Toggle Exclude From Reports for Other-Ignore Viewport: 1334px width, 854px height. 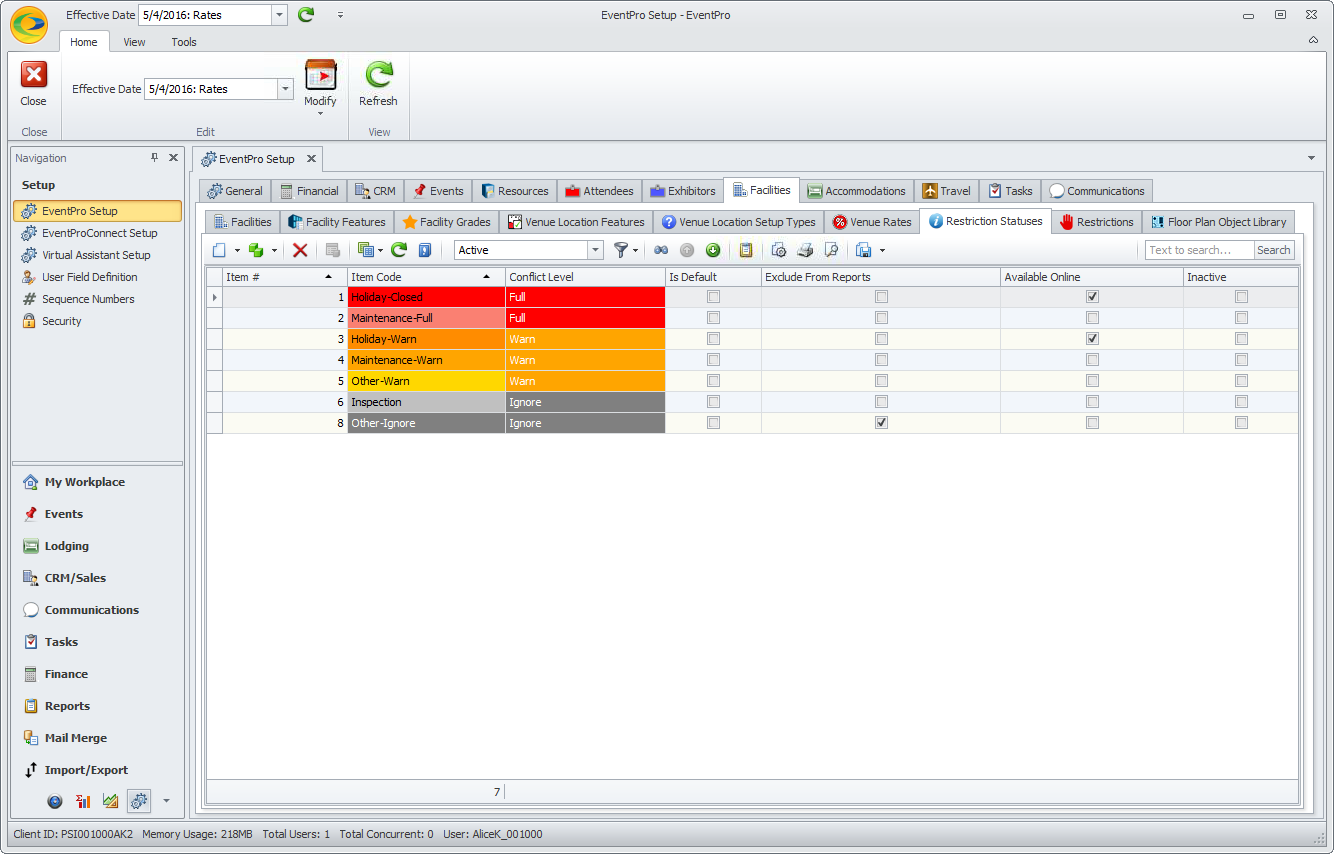click(x=881, y=423)
